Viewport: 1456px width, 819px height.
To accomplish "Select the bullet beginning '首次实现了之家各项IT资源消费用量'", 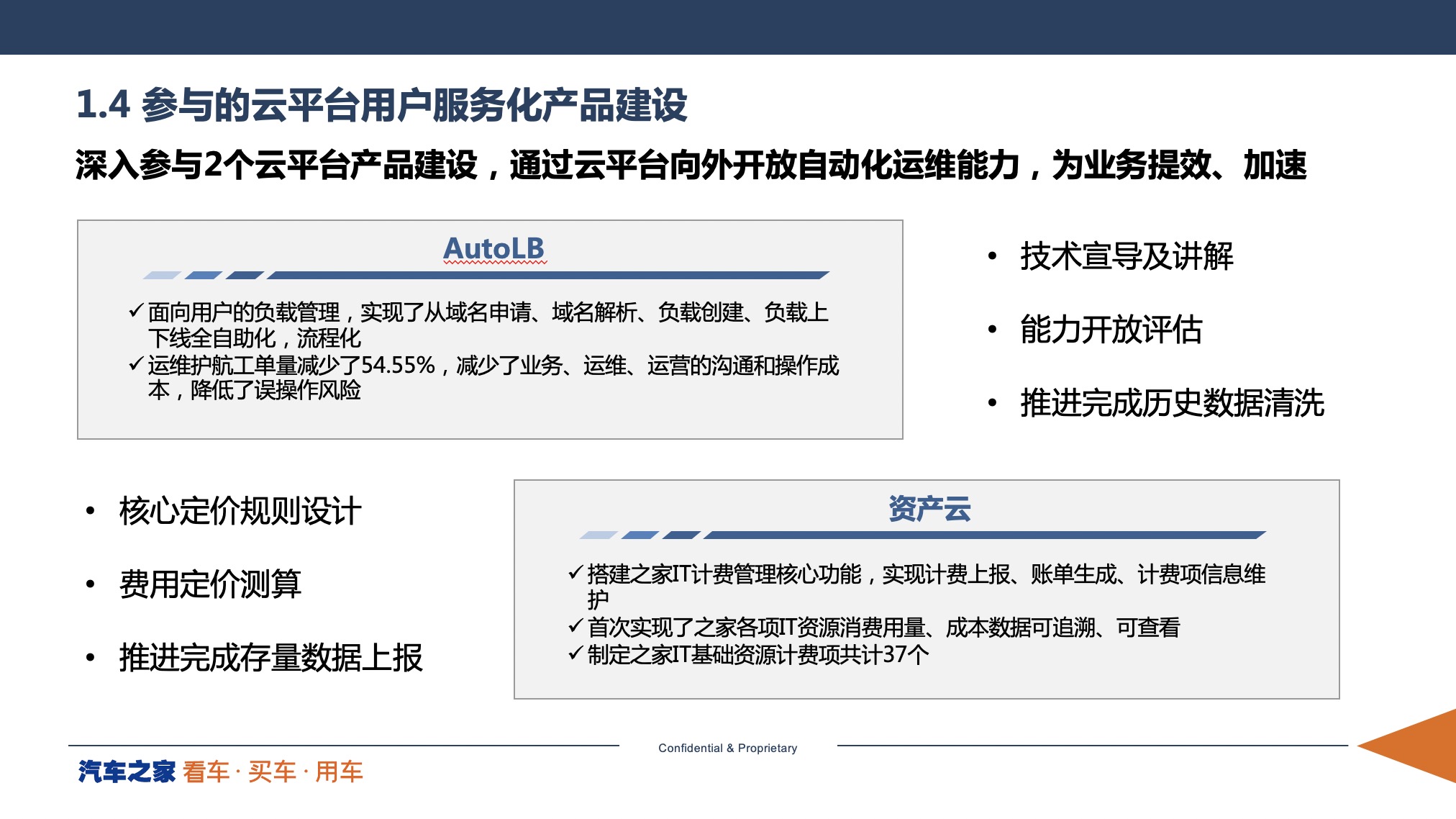I will pyautogui.click(x=874, y=628).
